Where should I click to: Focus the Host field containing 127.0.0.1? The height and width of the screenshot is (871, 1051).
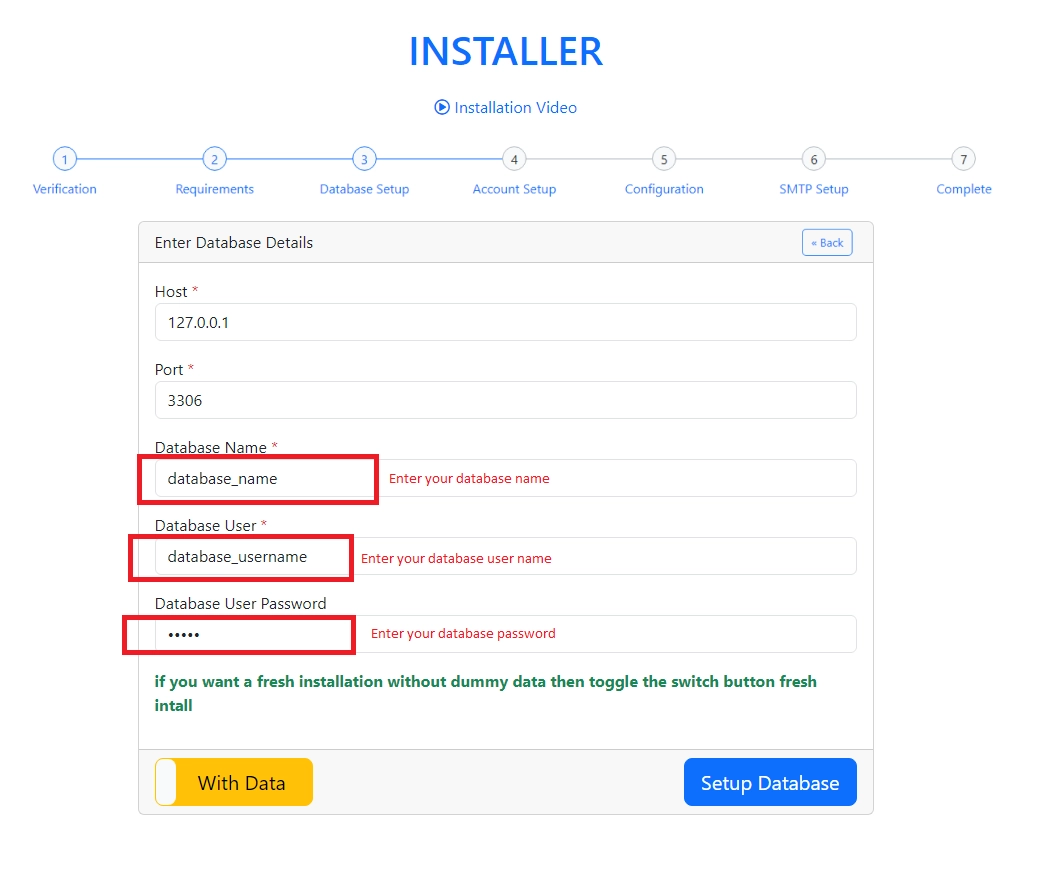coord(505,323)
